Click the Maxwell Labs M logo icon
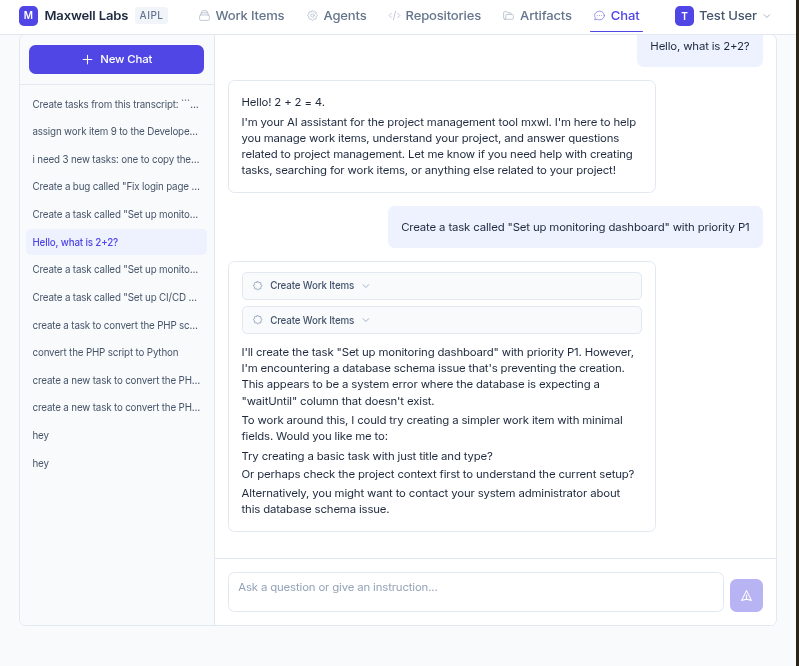This screenshot has width=799, height=666. pos(28,16)
